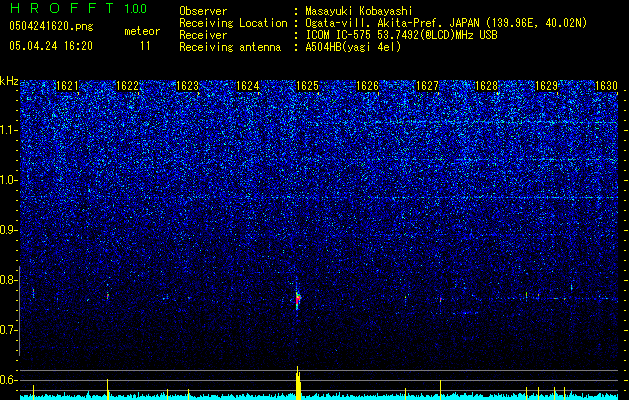Click the Receiving antenna label
Screen dimensions: 629x400
click(230, 47)
